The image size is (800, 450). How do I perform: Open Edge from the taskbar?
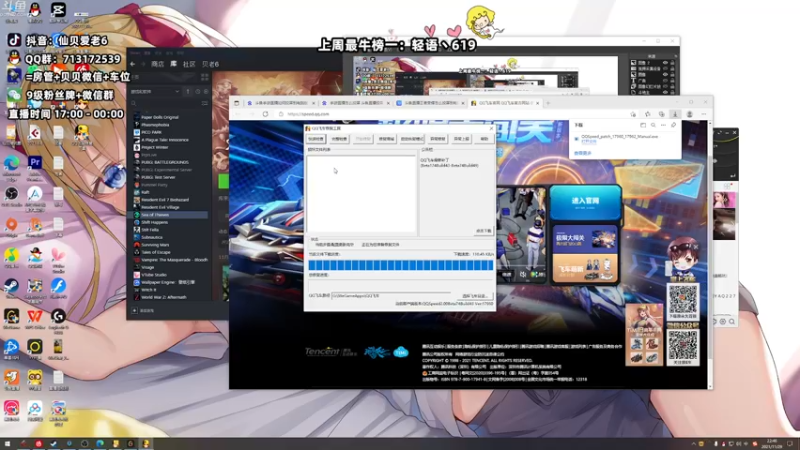pos(100,444)
